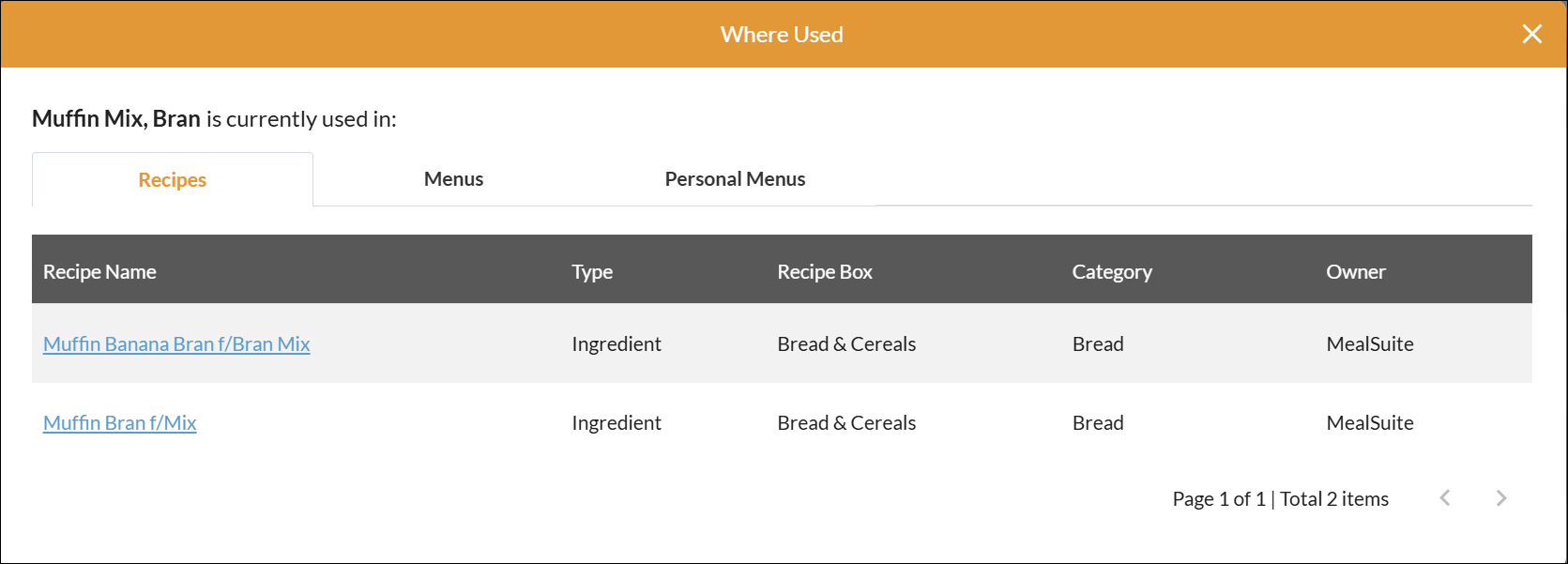This screenshot has height=564, width=1568.
Task: Click Bread & Cereals in first row
Action: (x=846, y=344)
